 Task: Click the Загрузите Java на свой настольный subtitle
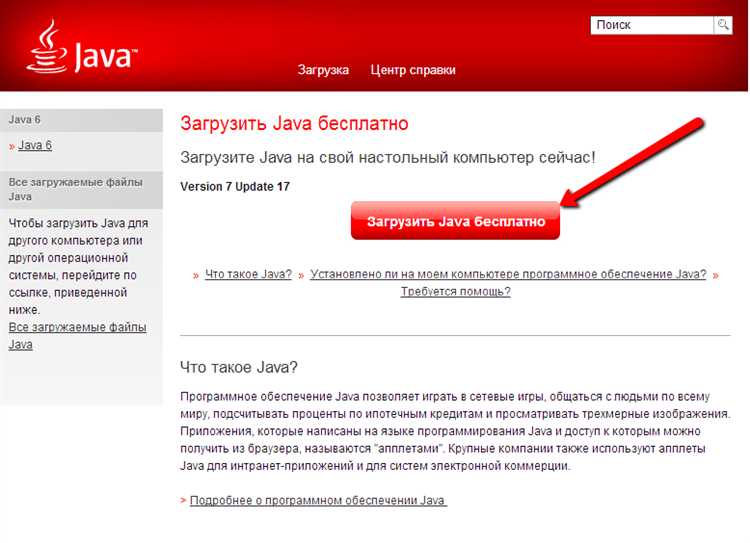coord(388,157)
